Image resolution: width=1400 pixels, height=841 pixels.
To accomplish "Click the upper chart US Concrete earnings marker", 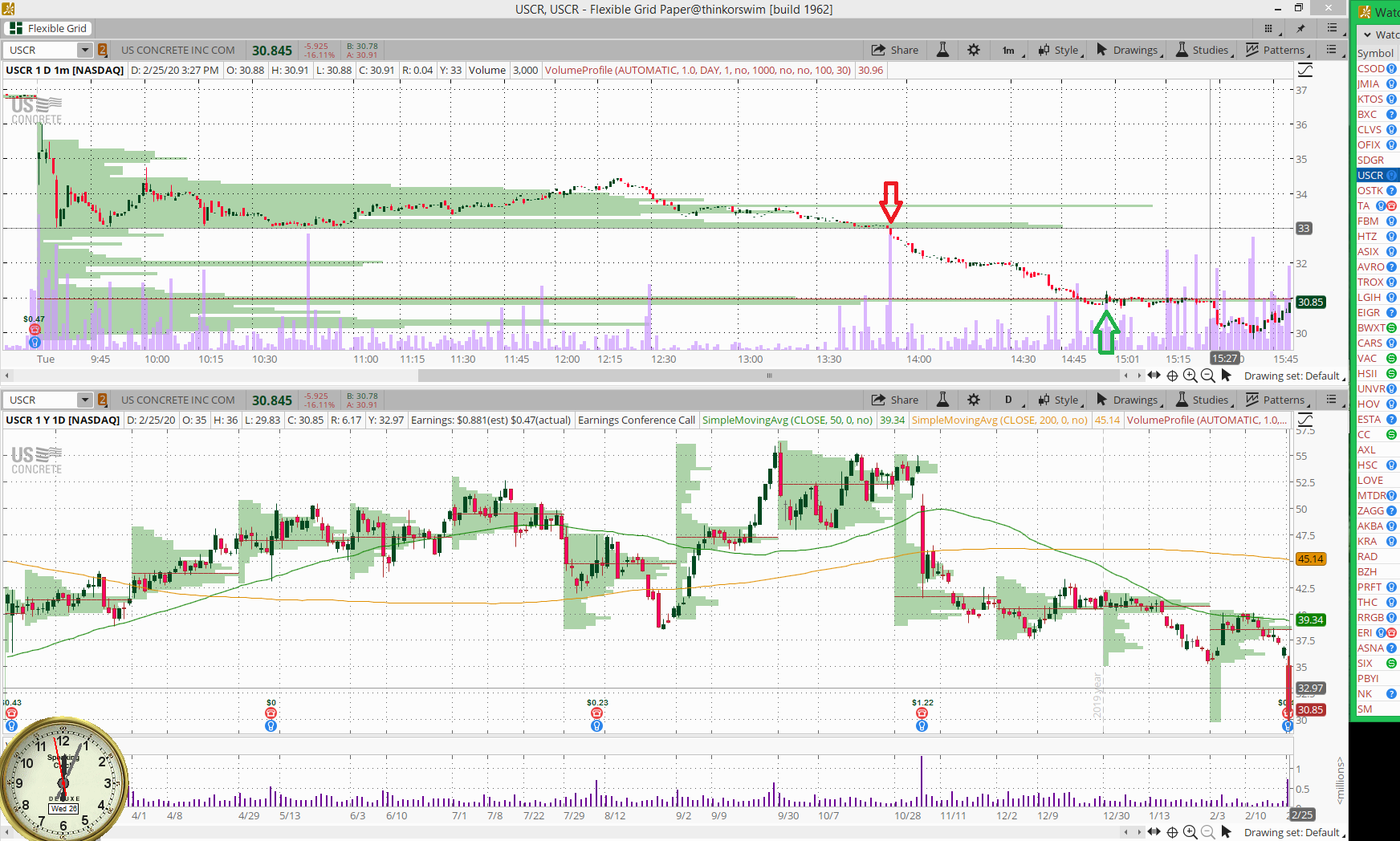I will pos(35,330).
